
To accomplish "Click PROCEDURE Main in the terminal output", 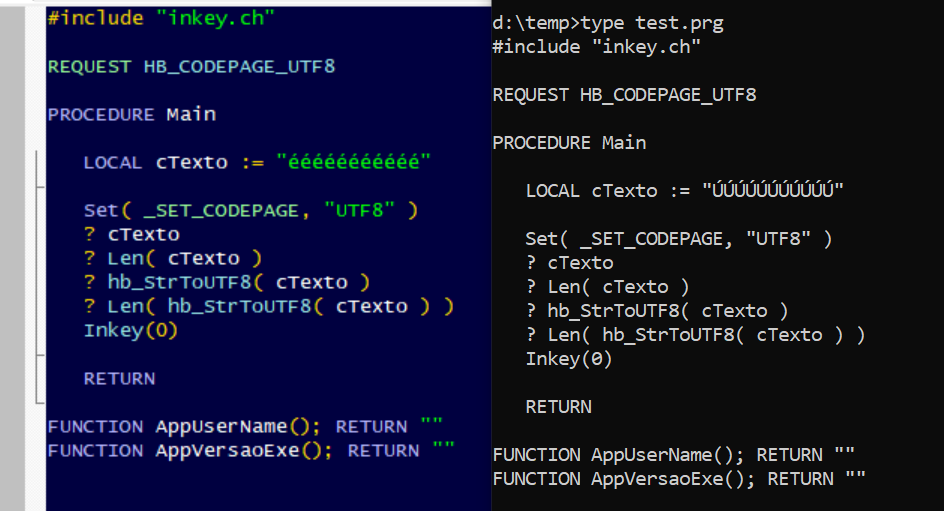I will pyautogui.click(x=569, y=143).
